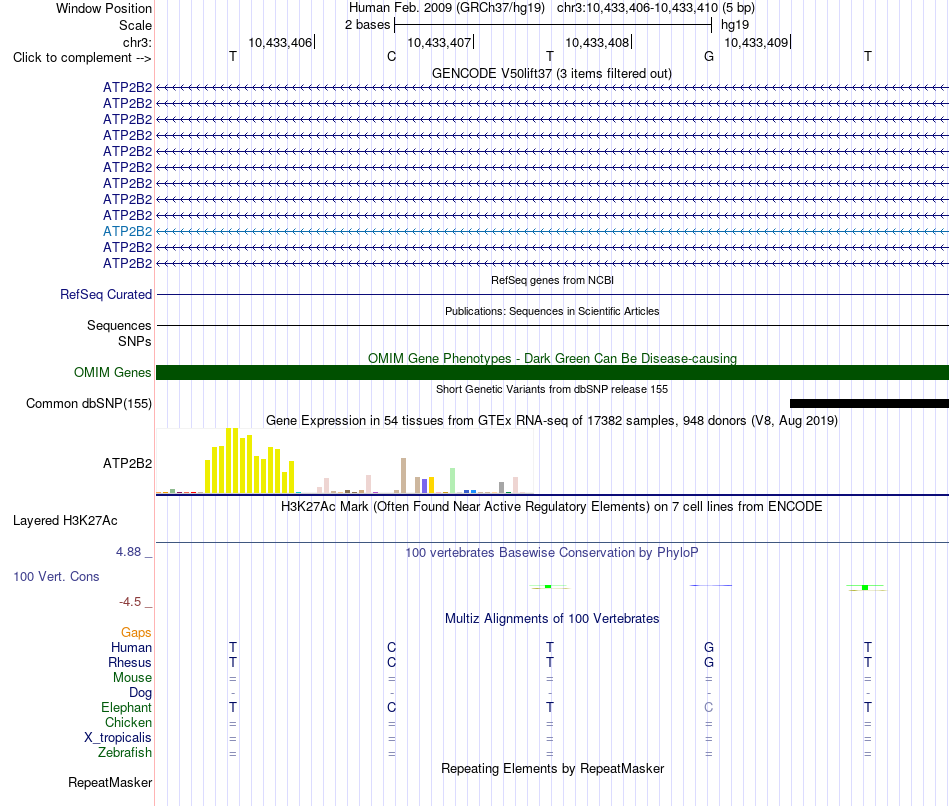Click the hg19 label beside the scale bar
Viewport: 950px width, 806px height.
click(x=735, y=25)
